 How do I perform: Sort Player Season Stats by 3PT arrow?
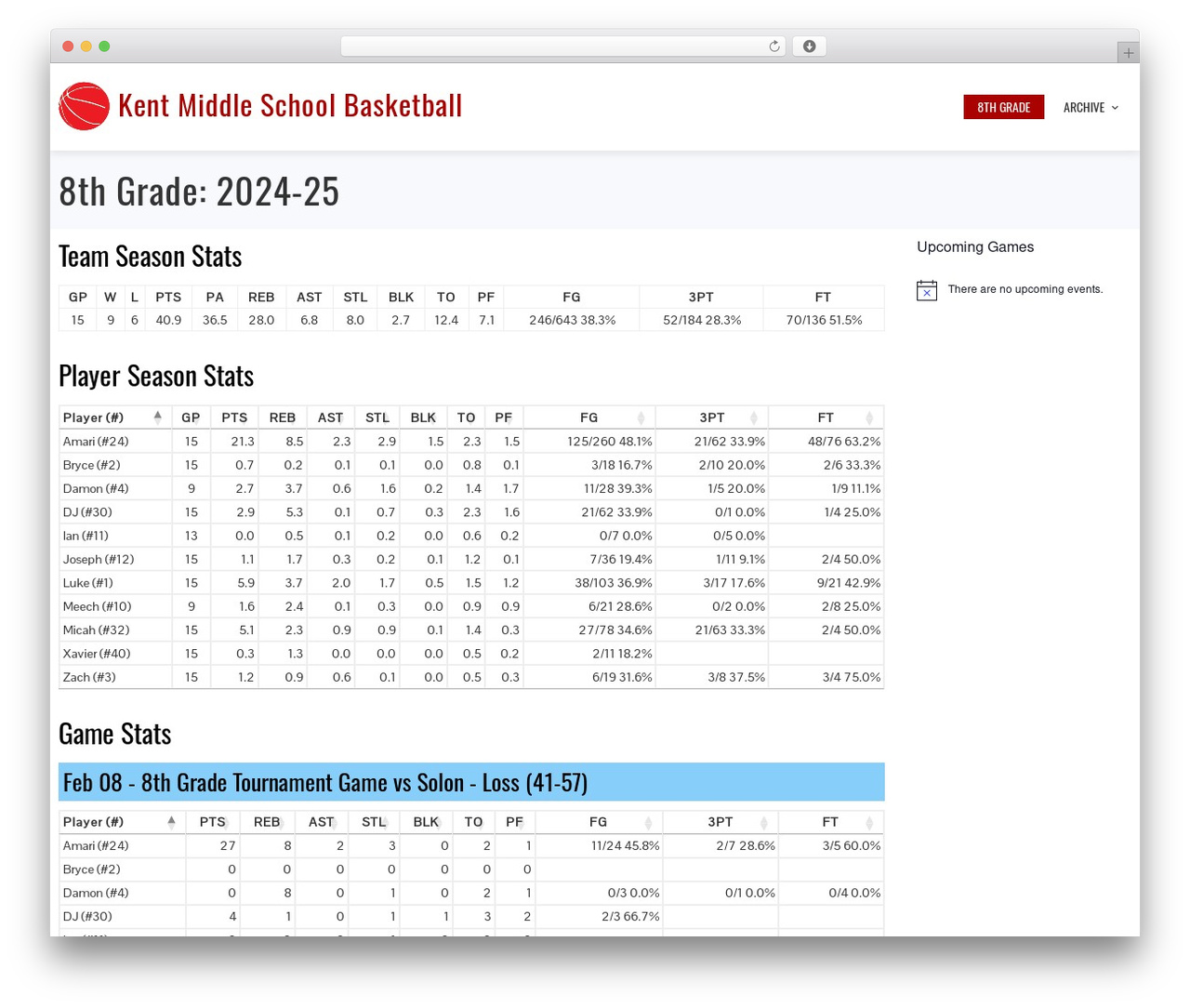coord(754,418)
